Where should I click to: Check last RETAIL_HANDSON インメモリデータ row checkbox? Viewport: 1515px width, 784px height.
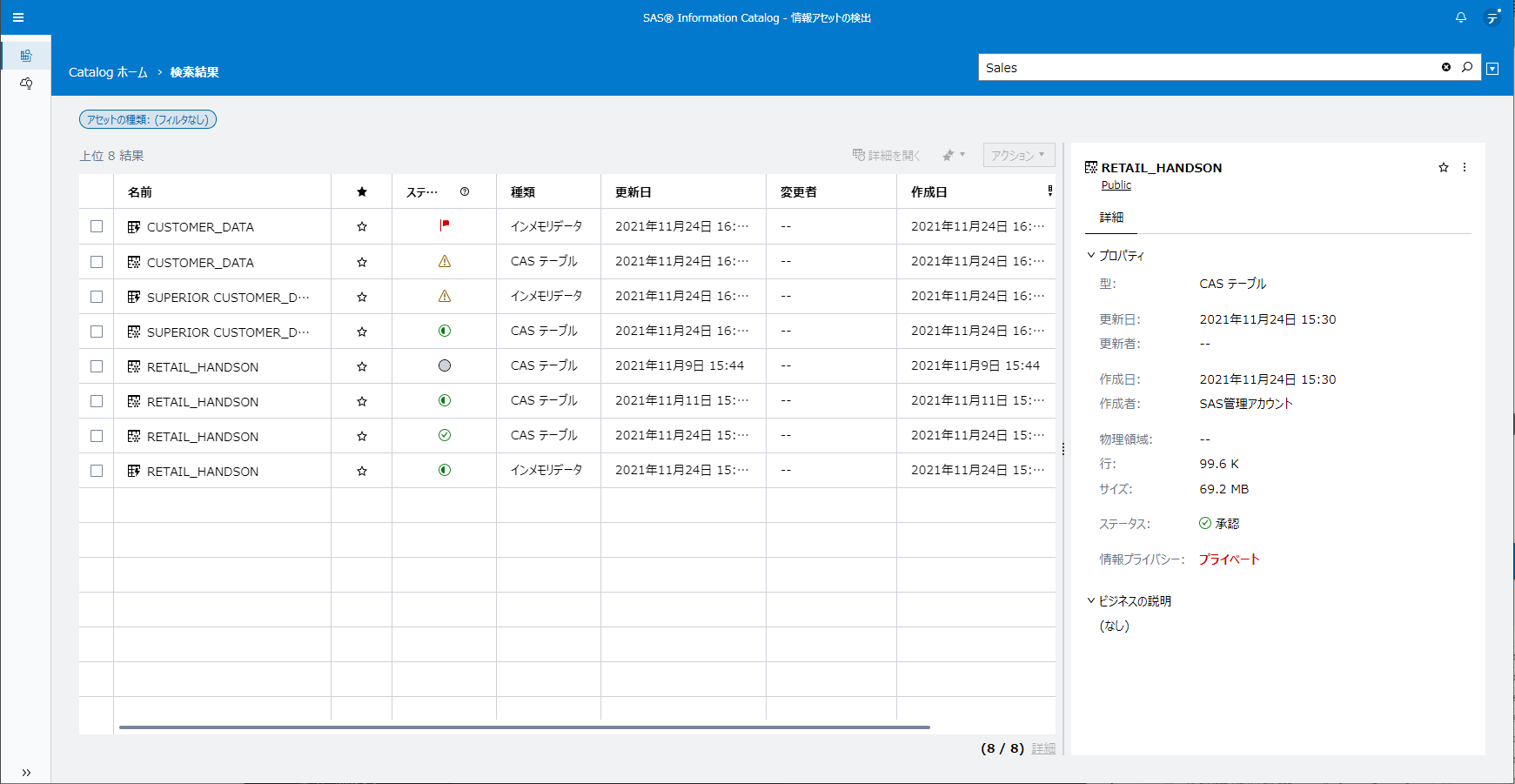tap(97, 471)
